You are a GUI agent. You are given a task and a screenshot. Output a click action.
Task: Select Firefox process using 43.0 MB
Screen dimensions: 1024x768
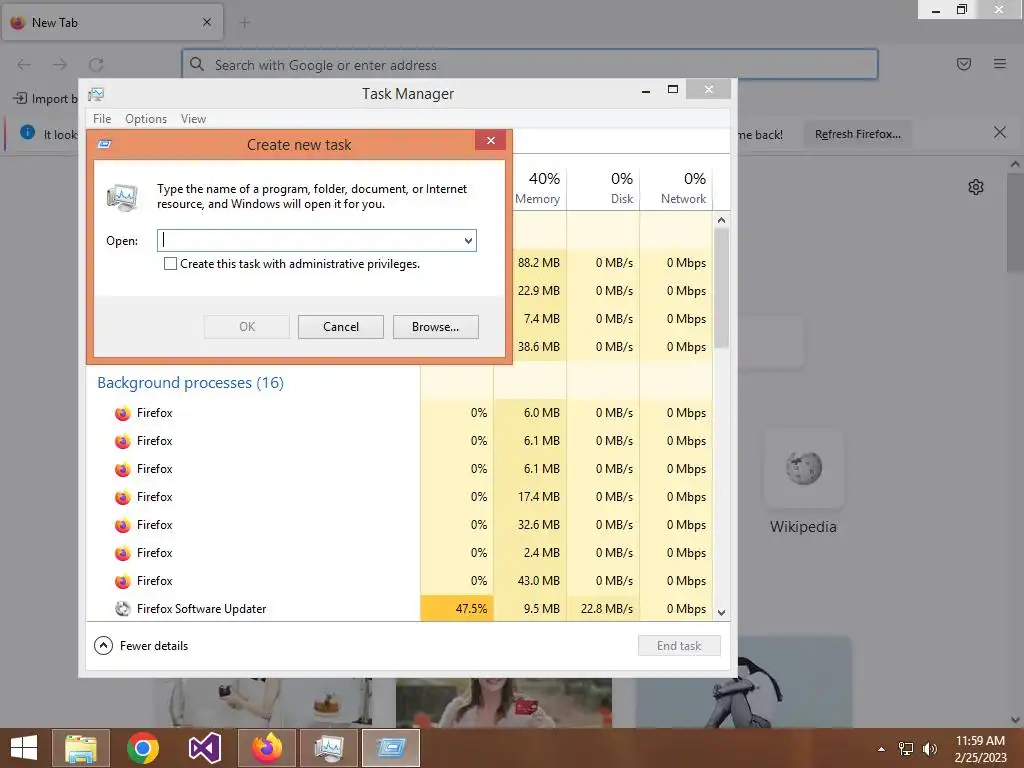point(399,581)
